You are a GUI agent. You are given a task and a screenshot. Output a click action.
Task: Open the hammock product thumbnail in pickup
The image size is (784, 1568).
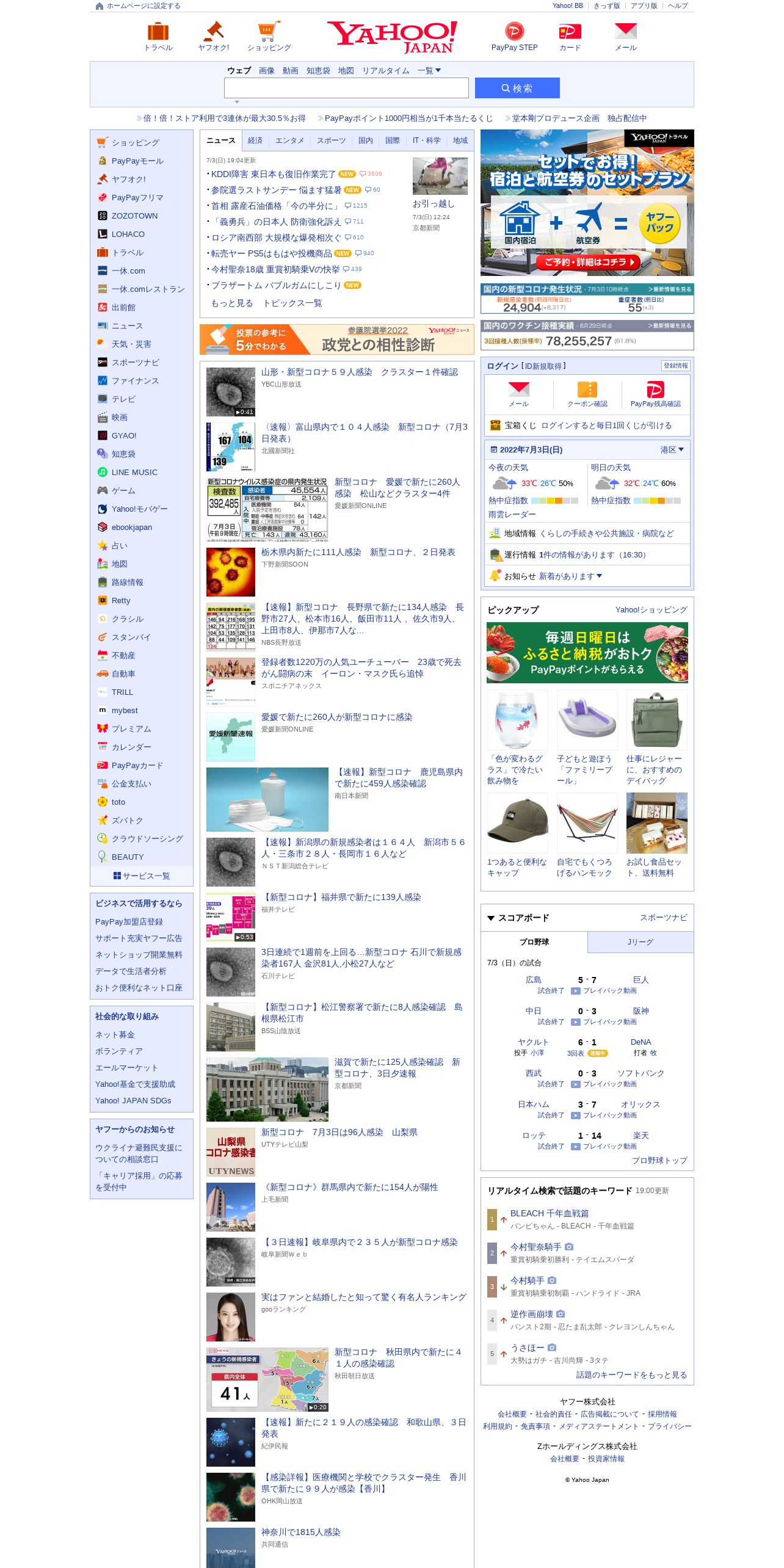click(x=587, y=823)
